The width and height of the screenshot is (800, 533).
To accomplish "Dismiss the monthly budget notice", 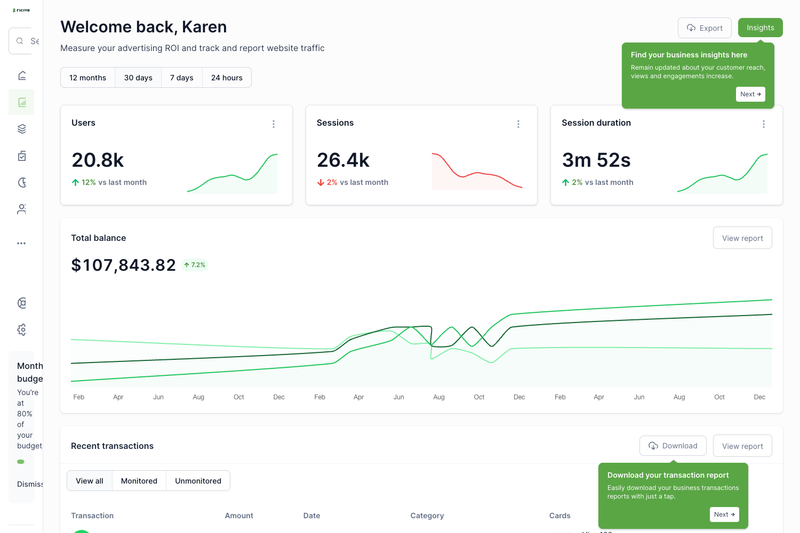I will tap(30, 484).
